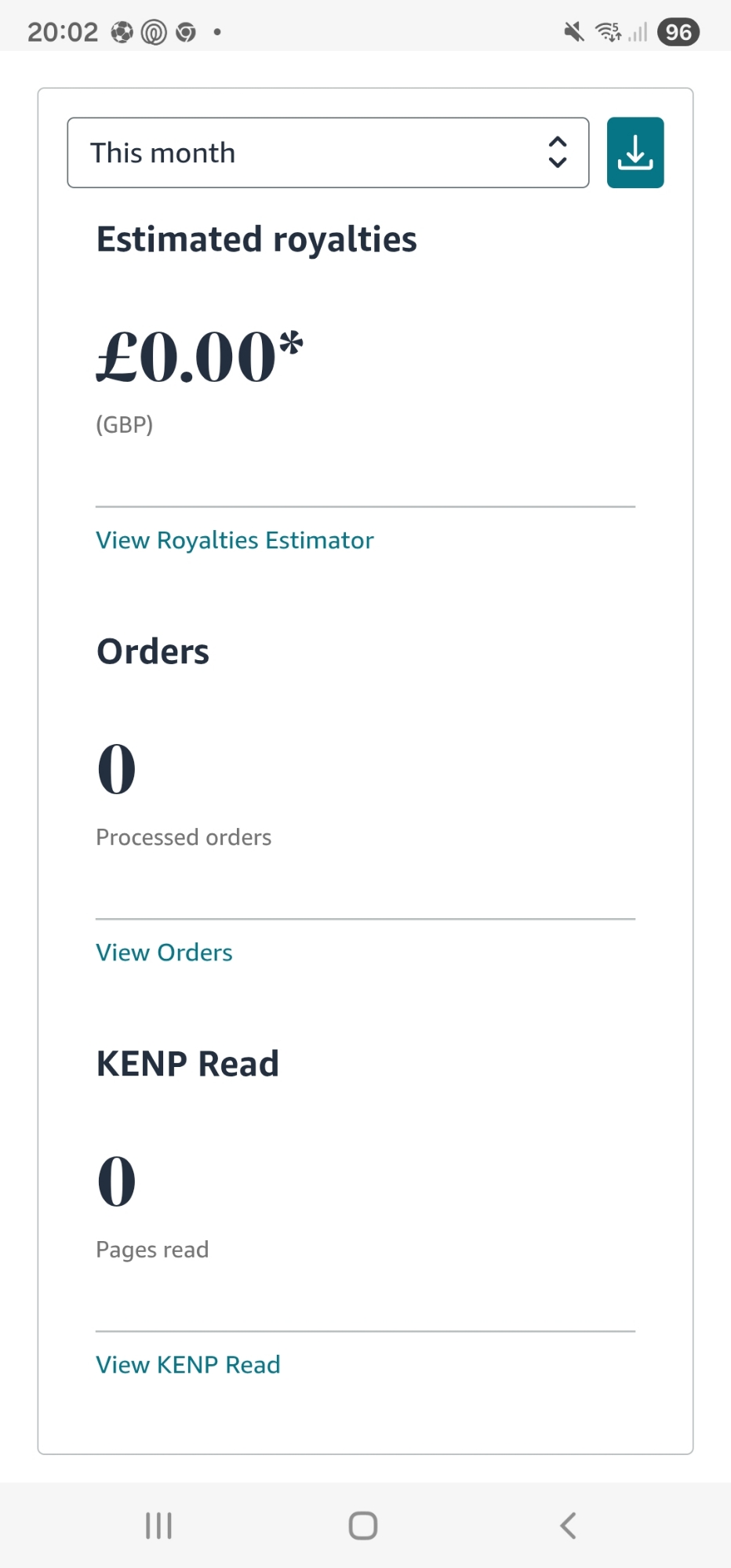Tap the 20:02 clock in status bar
Screen dimensions: 731x1568
(x=63, y=32)
